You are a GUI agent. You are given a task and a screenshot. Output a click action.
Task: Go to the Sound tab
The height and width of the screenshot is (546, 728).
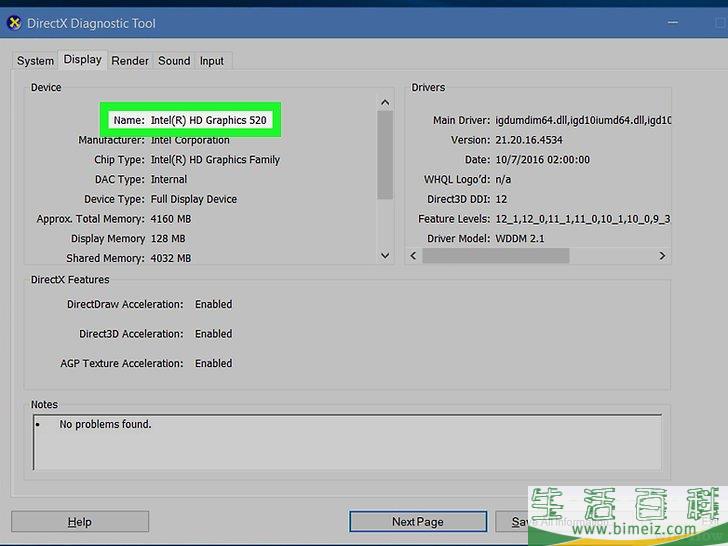point(174,61)
